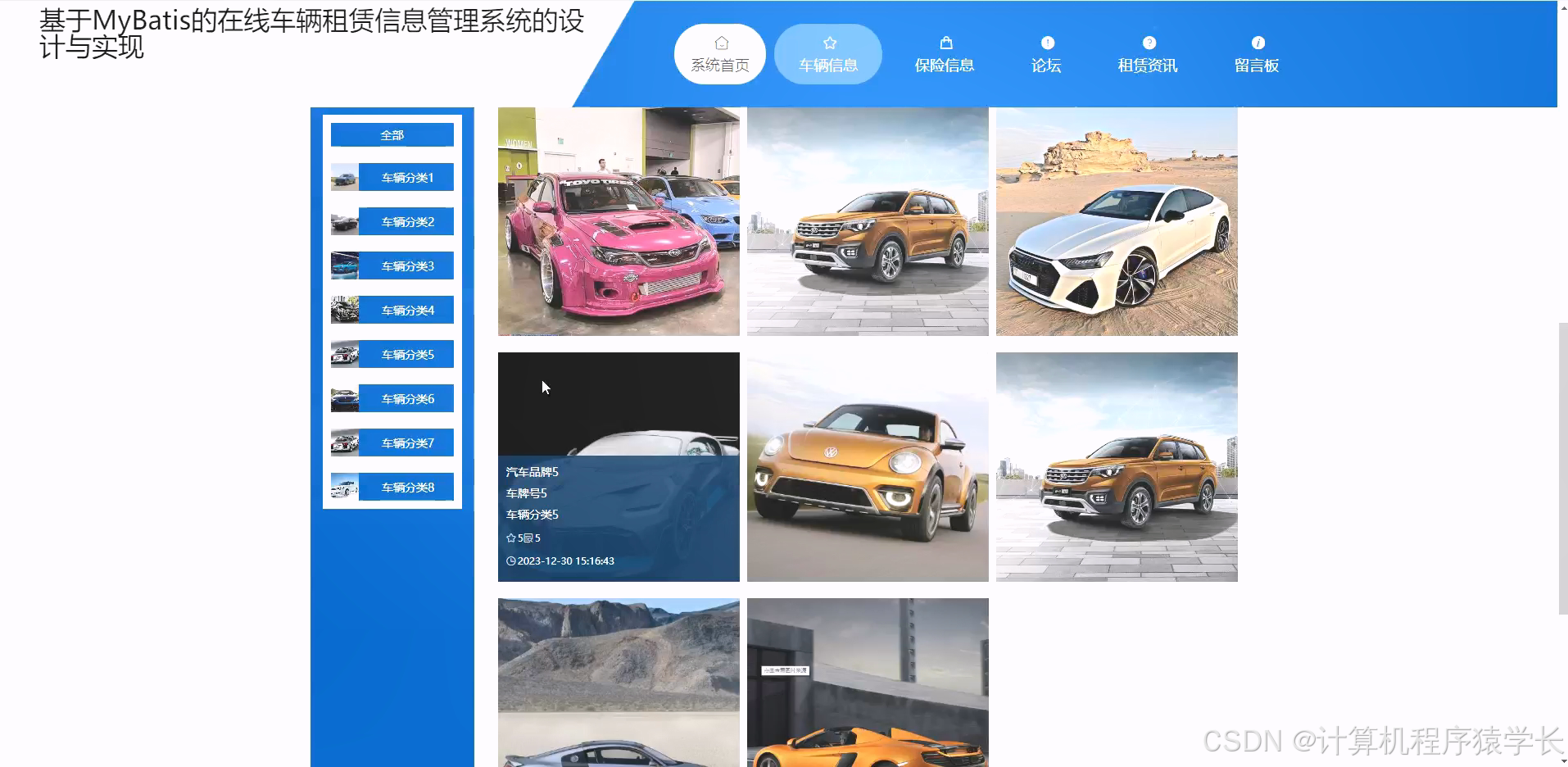Open the orange convertible supercar card
This screenshot has width=1568, height=767.
pyautogui.click(x=868, y=683)
